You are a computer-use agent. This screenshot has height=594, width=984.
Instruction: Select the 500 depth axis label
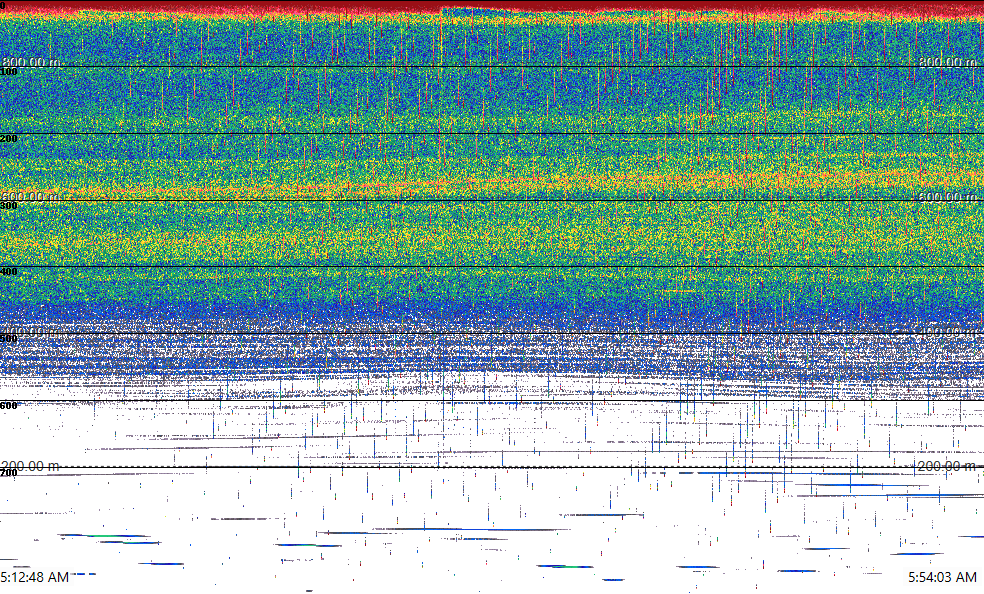[x=9, y=339]
